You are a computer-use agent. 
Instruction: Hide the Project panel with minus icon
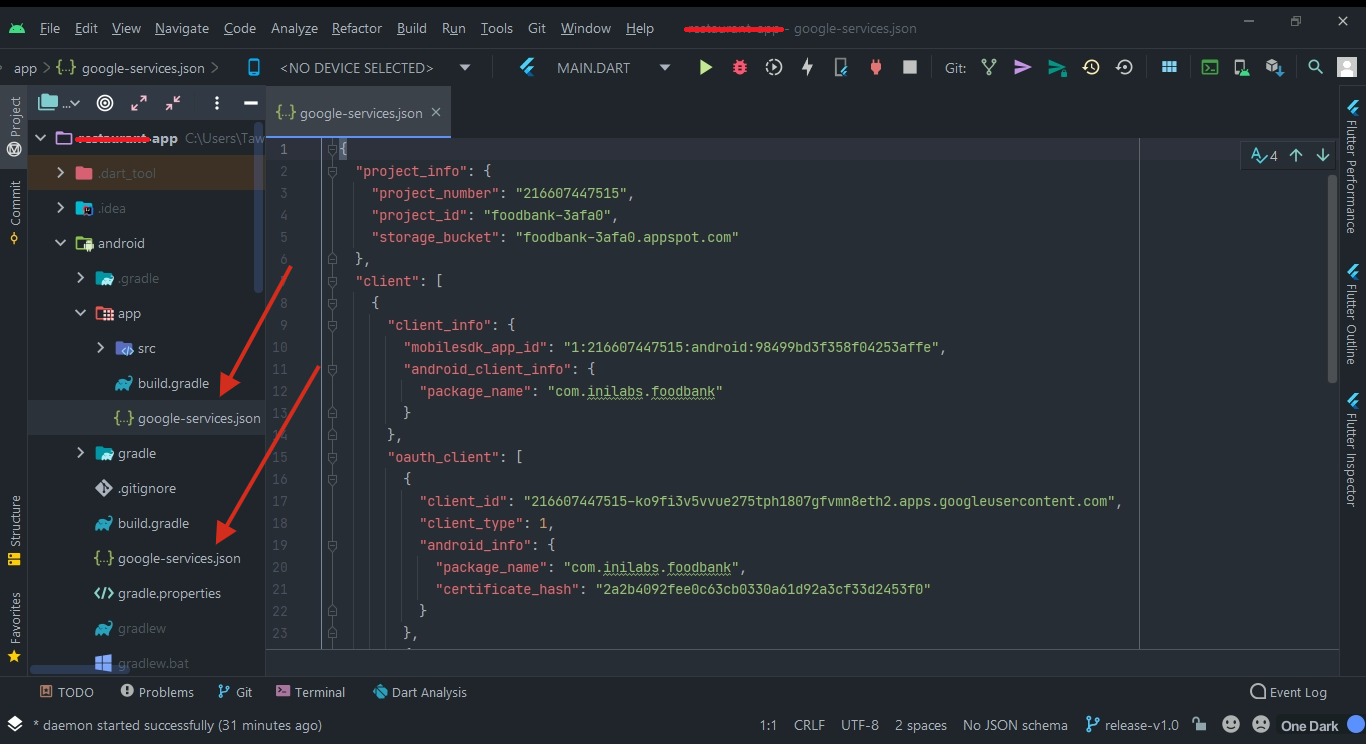[x=250, y=102]
